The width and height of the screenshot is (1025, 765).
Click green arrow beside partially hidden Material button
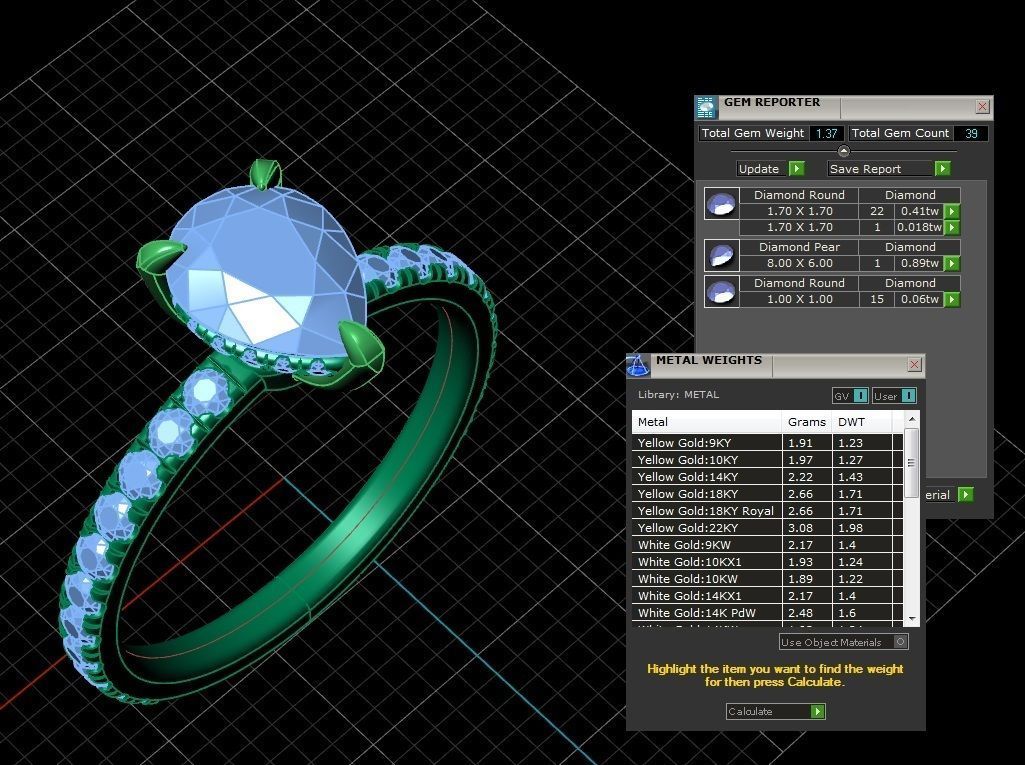tap(966, 495)
